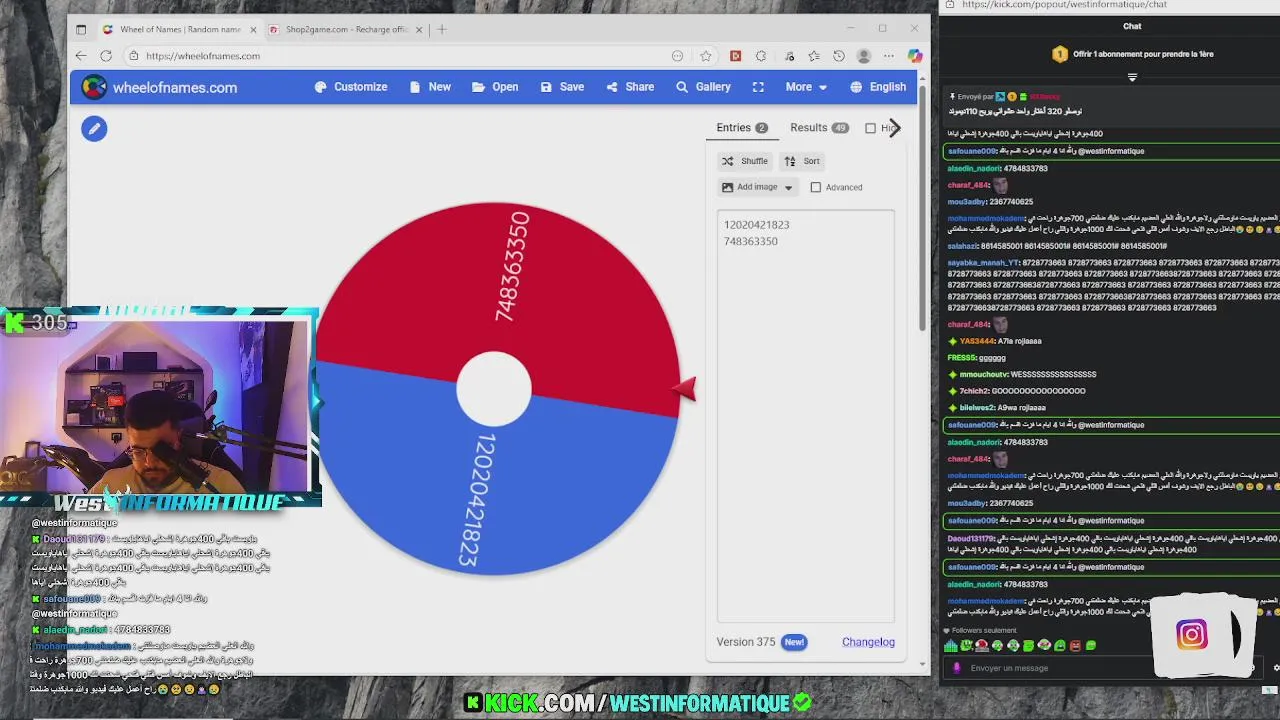Screen dimensions: 1280x720
Task: Click the Wheel of Names logo
Action: coord(94,87)
